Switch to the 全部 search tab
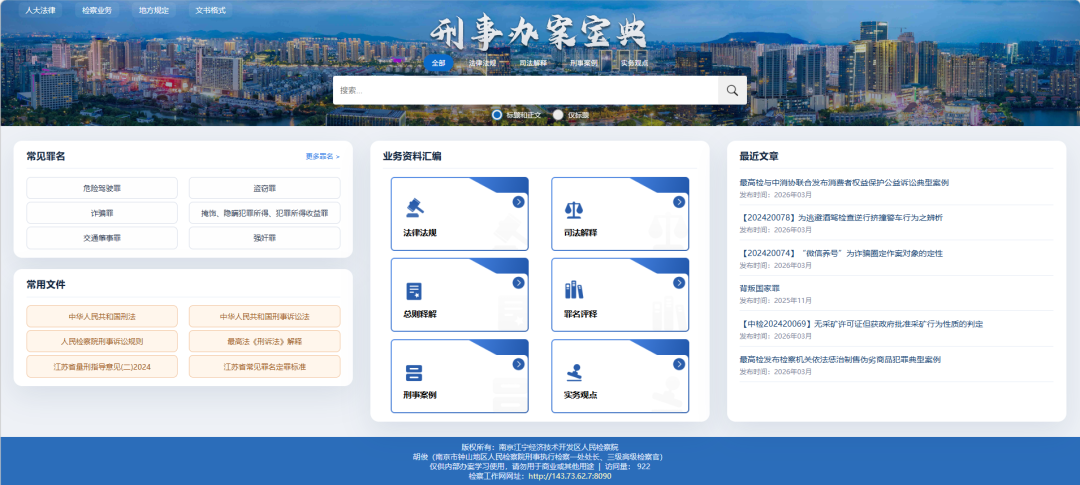This screenshot has width=1080, height=485. pos(438,62)
